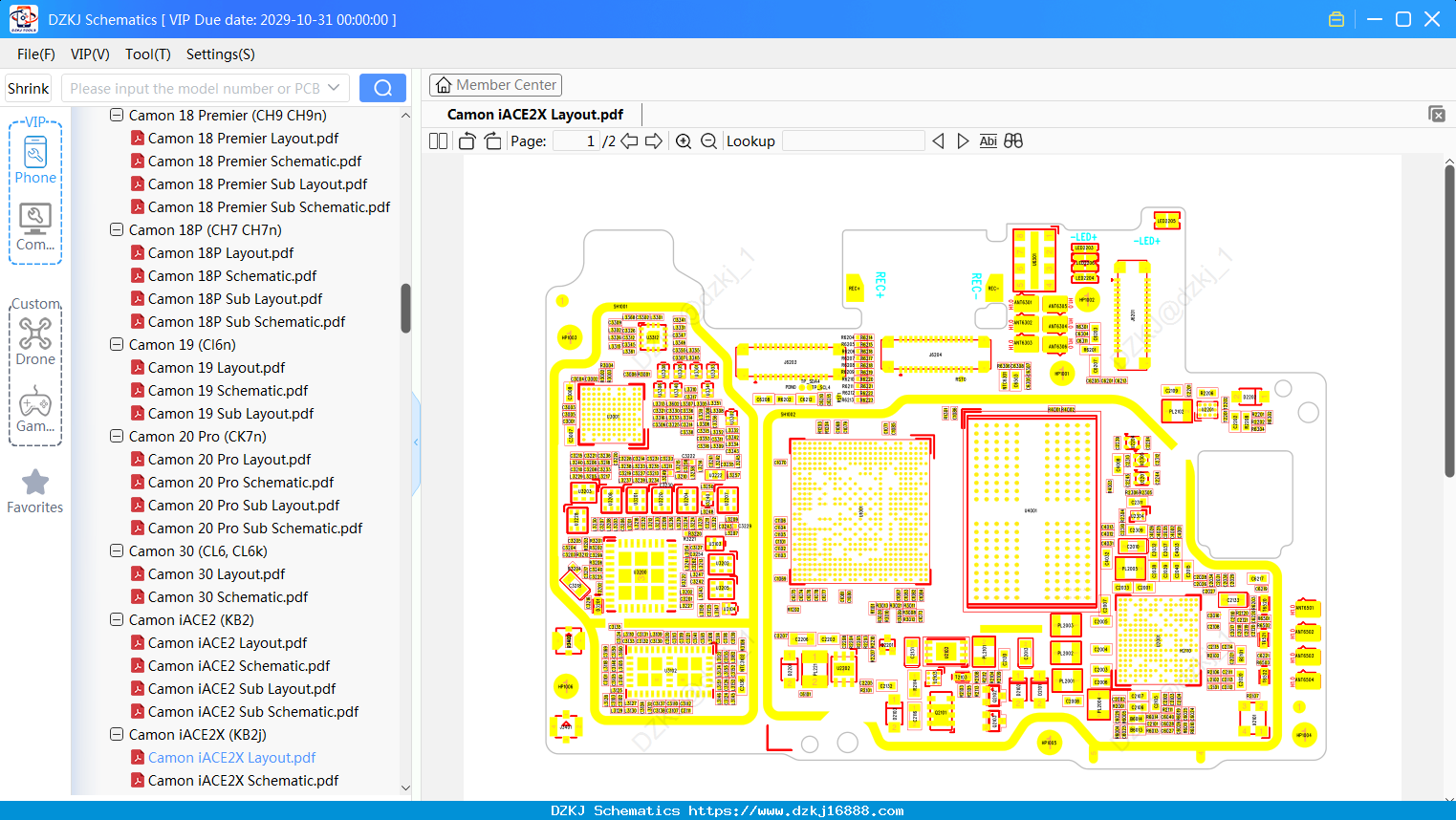Open the Phone category in sidebar

[35, 159]
